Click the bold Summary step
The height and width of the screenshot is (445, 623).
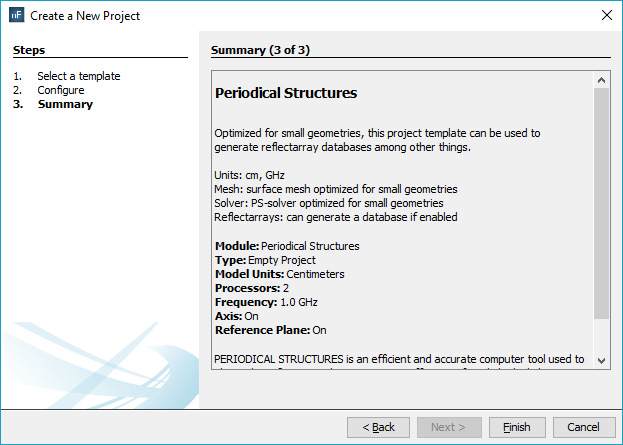[65, 104]
